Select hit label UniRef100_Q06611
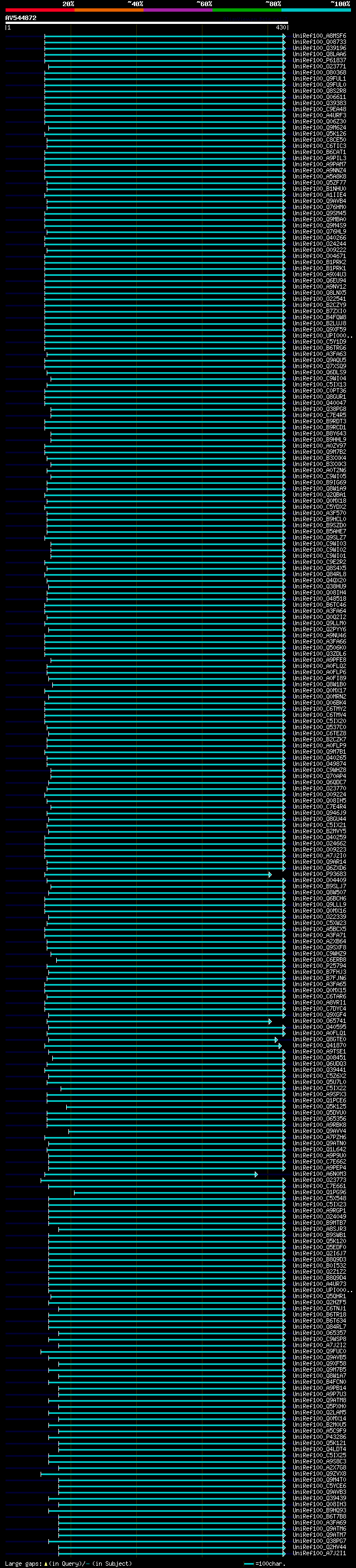Viewport: 356px width, 1568px height. [x=319, y=97]
